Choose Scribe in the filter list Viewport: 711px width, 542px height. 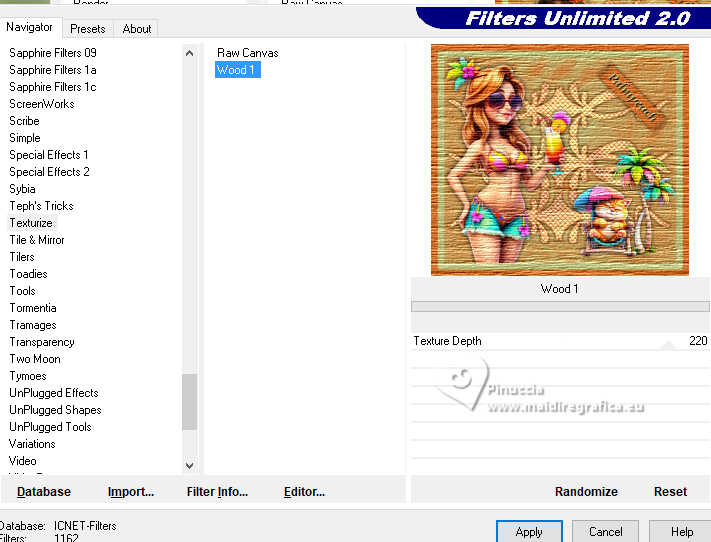(x=24, y=121)
